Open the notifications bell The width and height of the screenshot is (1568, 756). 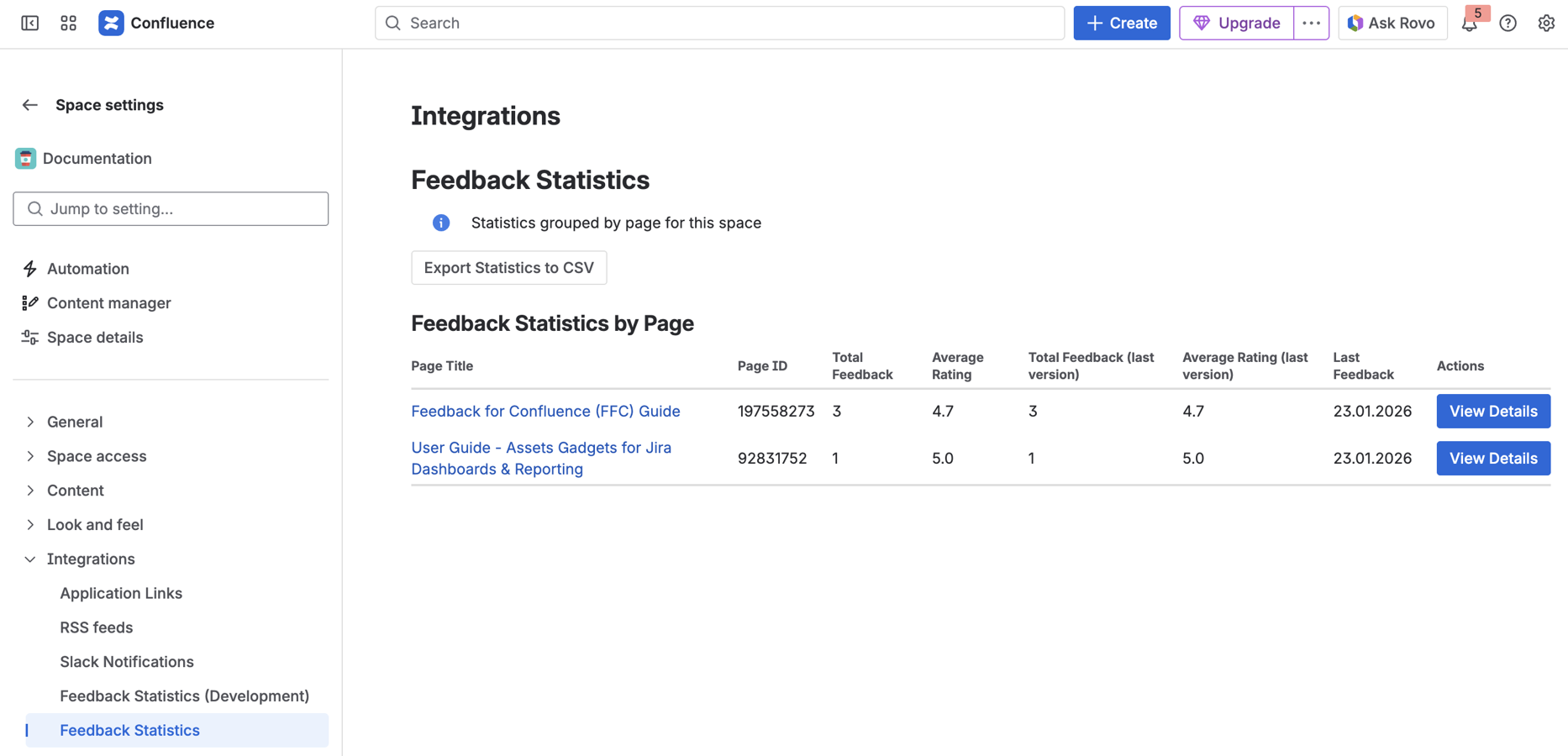tap(1470, 23)
